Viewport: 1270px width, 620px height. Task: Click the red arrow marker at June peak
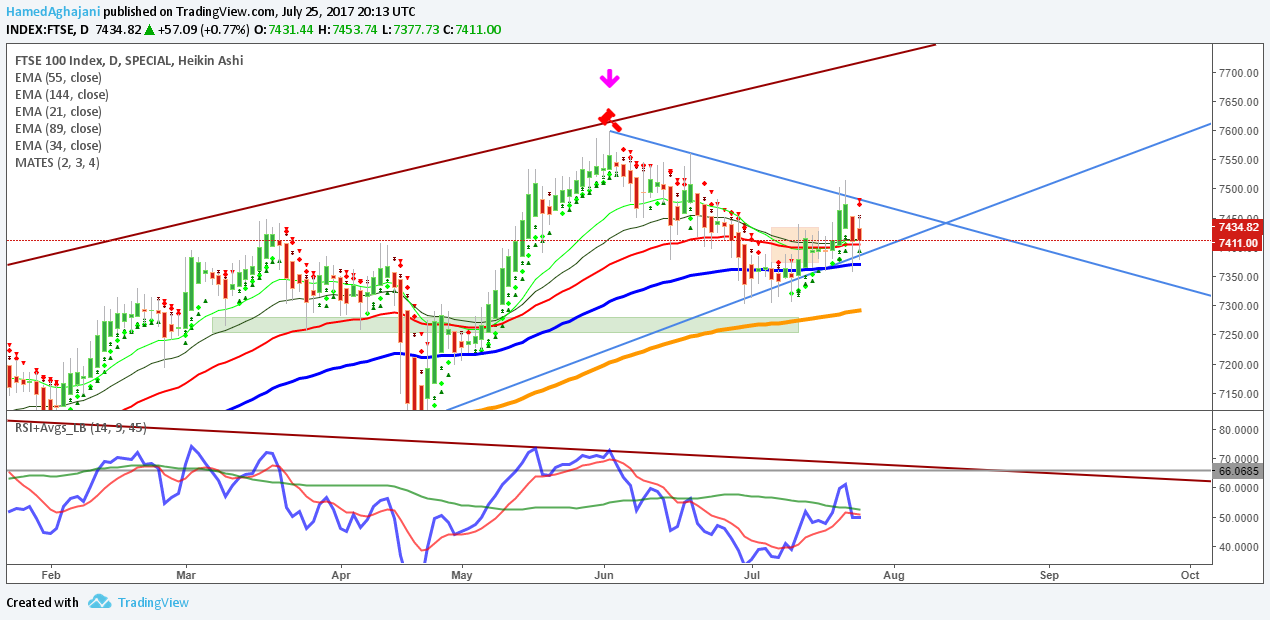coord(609,121)
